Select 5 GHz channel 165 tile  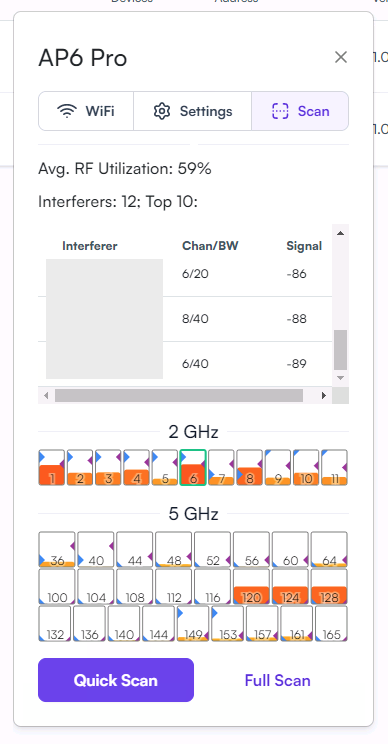click(x=332, y=623)
